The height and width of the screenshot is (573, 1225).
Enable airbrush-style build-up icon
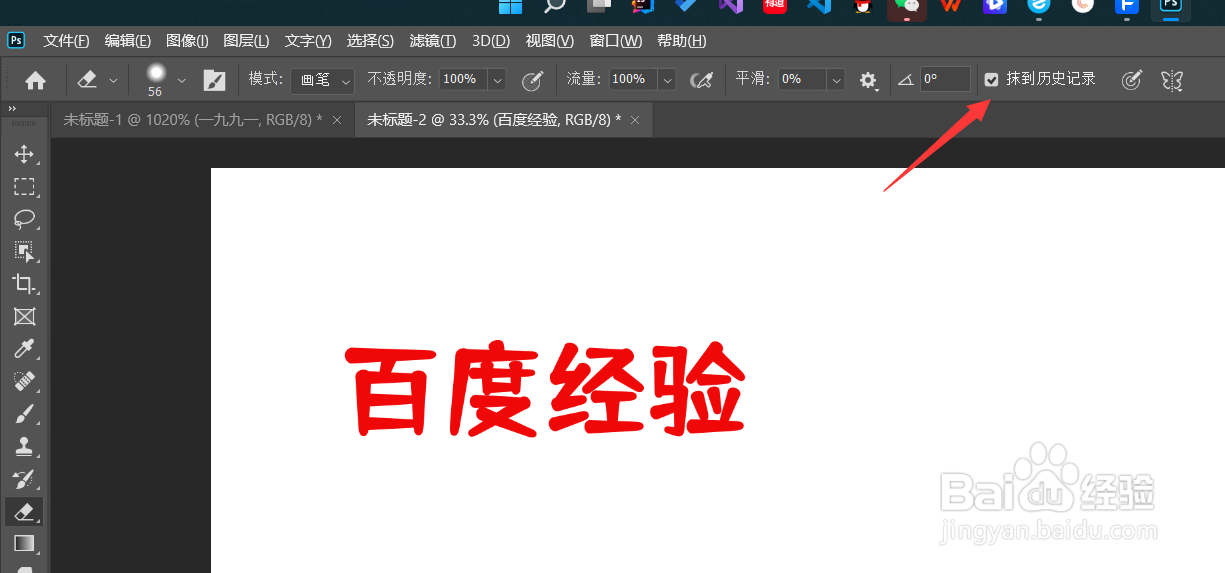coord(701,80)
